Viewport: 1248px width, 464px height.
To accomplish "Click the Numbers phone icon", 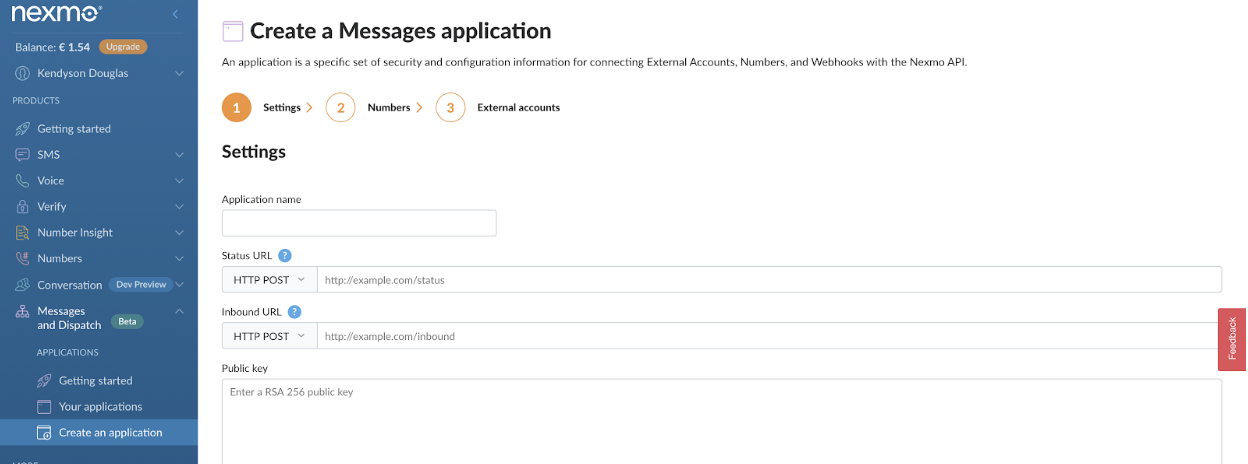I will point(21,259).
